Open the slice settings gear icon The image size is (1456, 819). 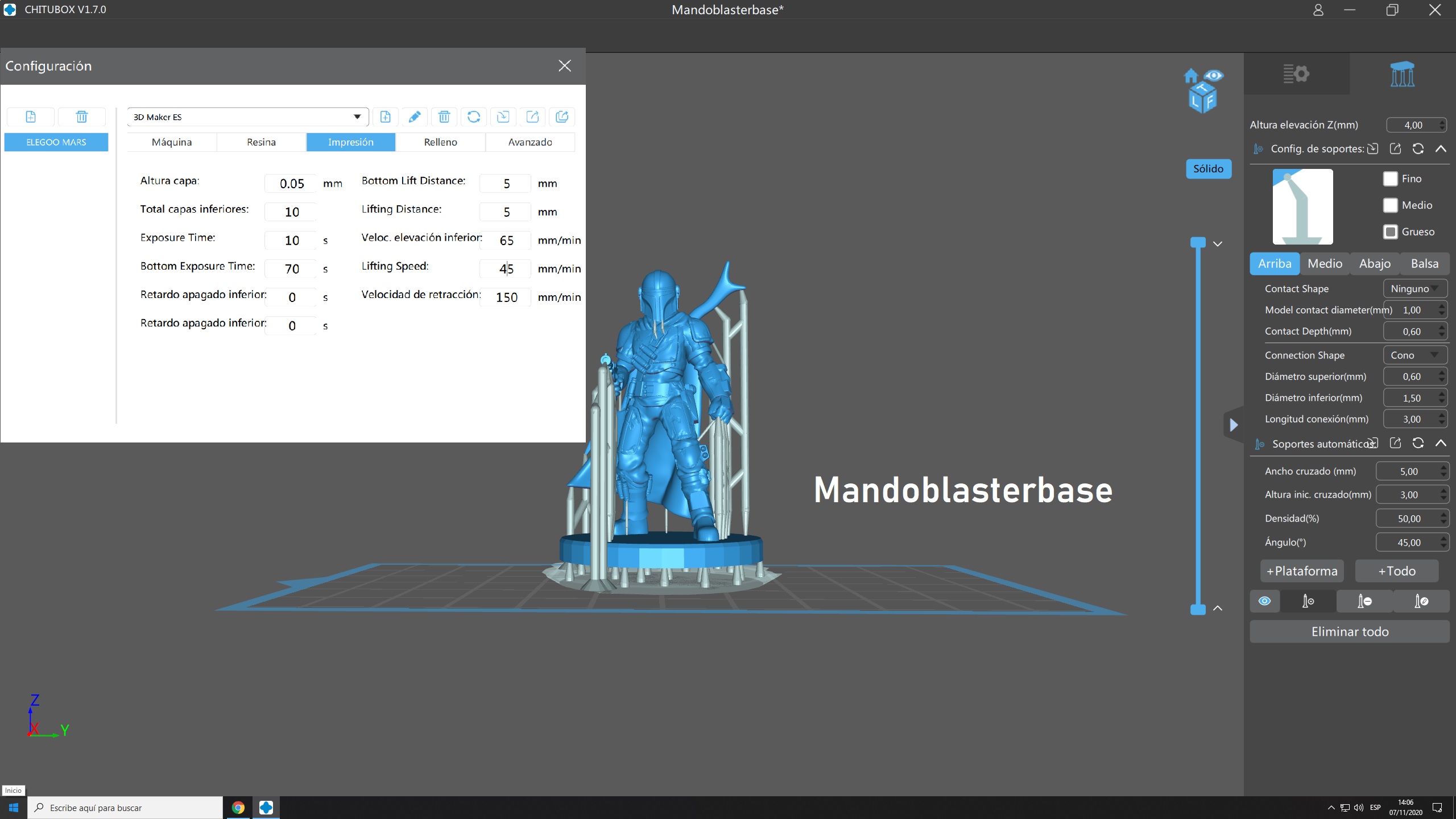tap(1296, 74)
